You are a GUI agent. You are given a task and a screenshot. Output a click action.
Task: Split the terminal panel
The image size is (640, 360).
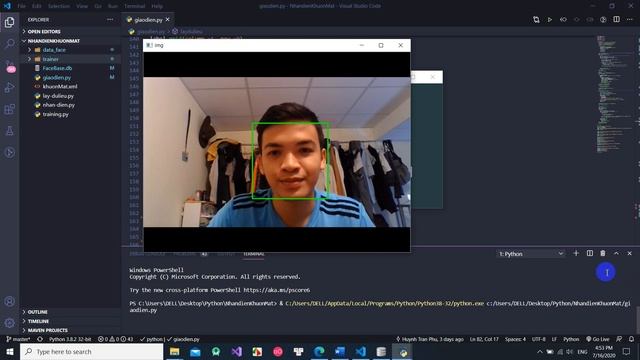589,253
